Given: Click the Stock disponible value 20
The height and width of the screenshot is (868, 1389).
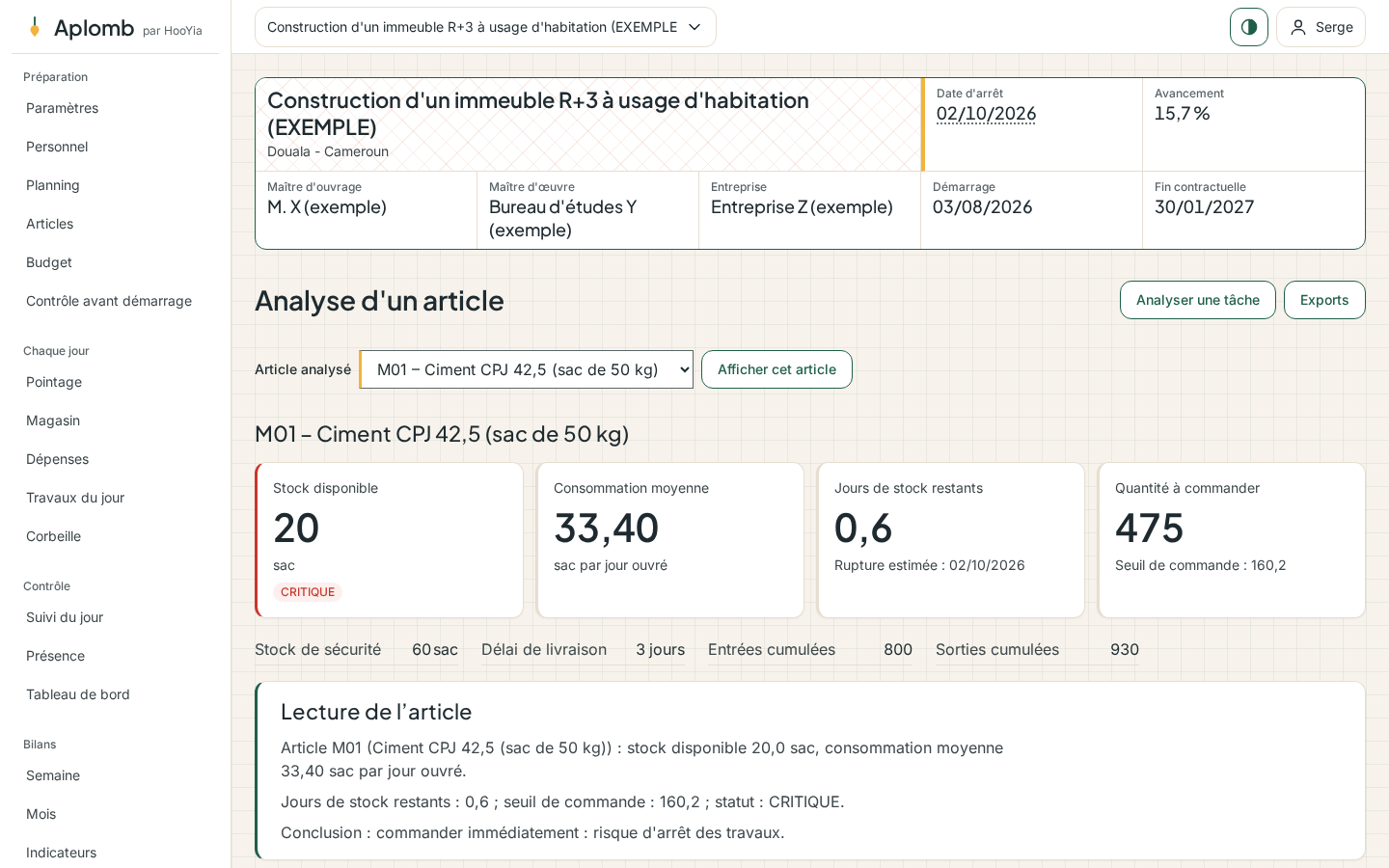Looking at the screenshot, I should pos(296,528).
